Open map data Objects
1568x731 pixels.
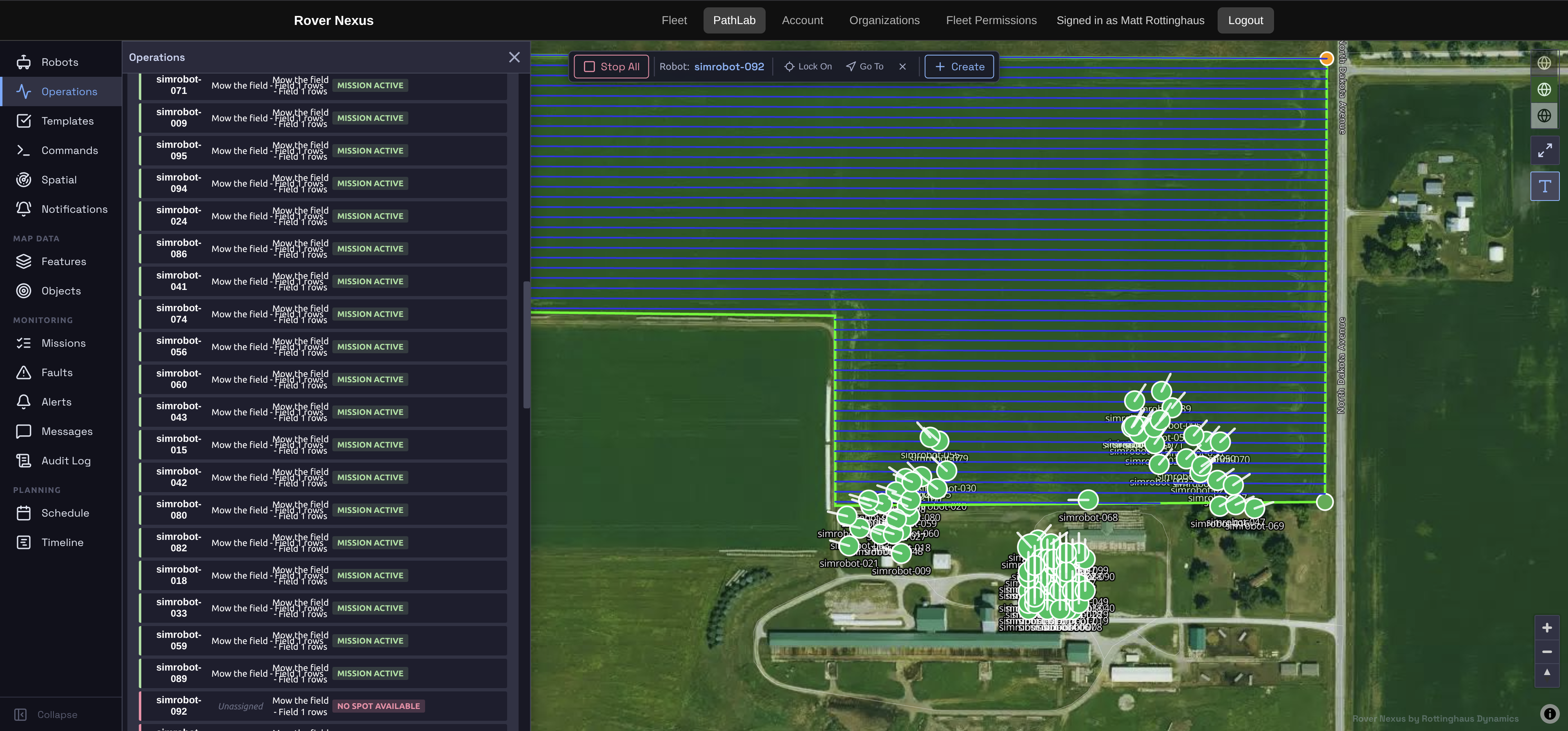[61, 291]
